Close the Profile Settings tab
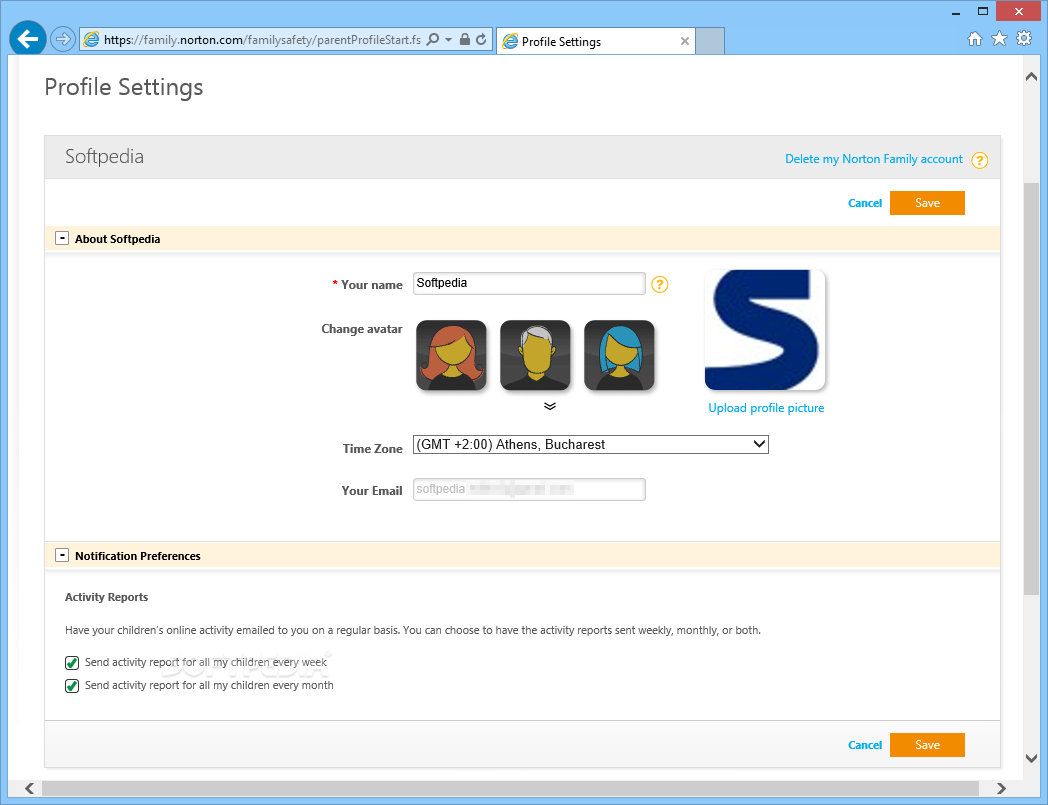The image size is (1048, 805). [684, 41]
